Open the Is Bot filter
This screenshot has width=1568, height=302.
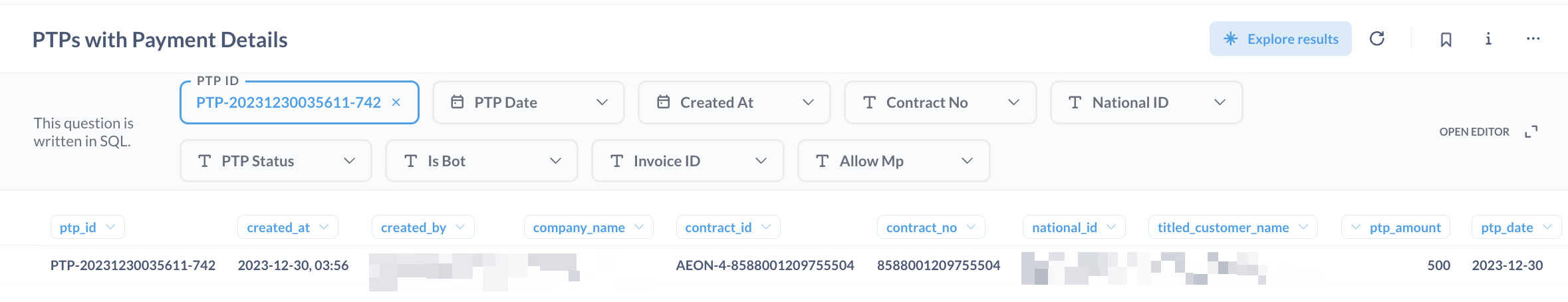click(481, 161)
